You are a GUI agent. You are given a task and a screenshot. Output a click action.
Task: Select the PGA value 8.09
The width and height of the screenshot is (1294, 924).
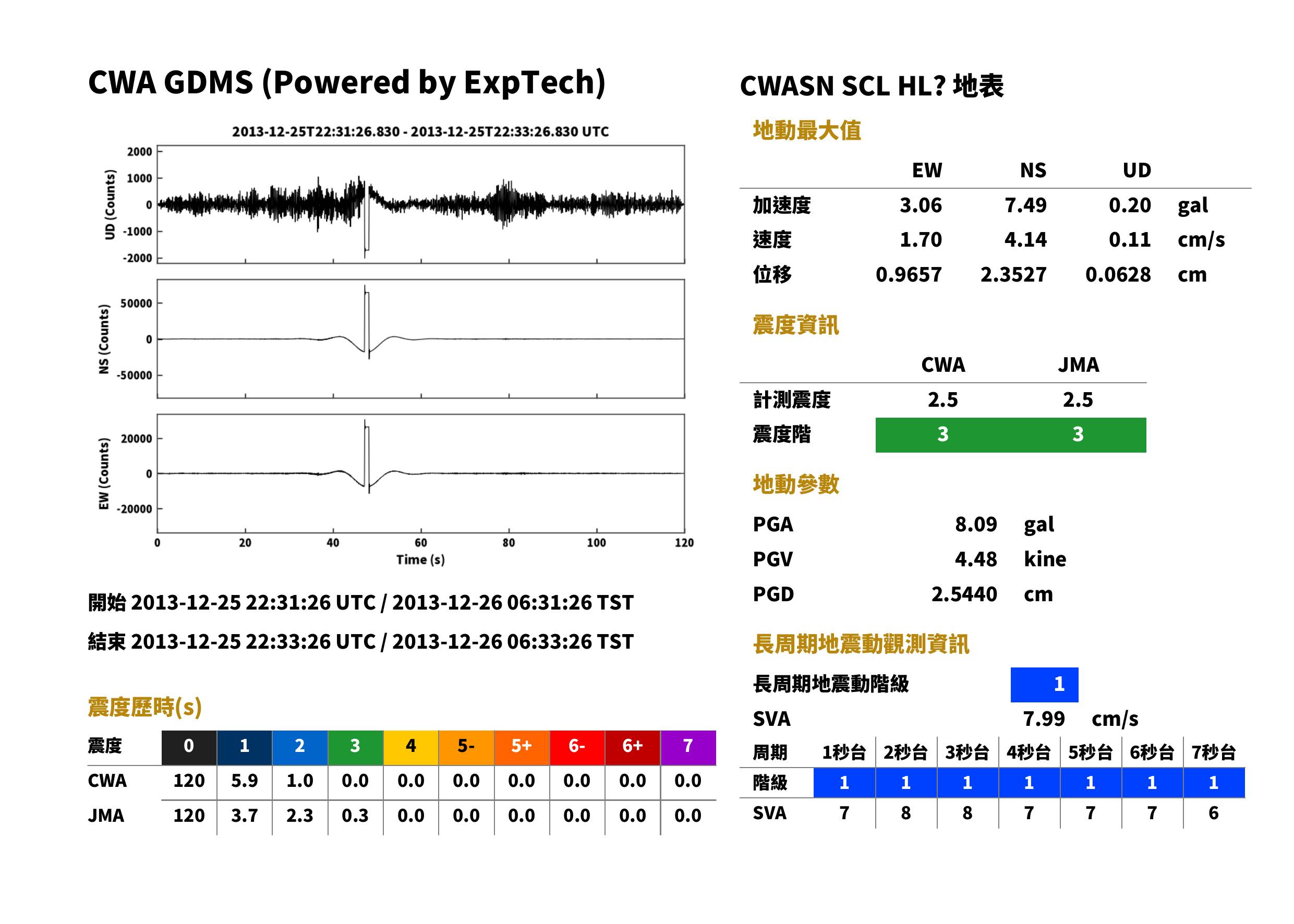[x=976, y=524]
